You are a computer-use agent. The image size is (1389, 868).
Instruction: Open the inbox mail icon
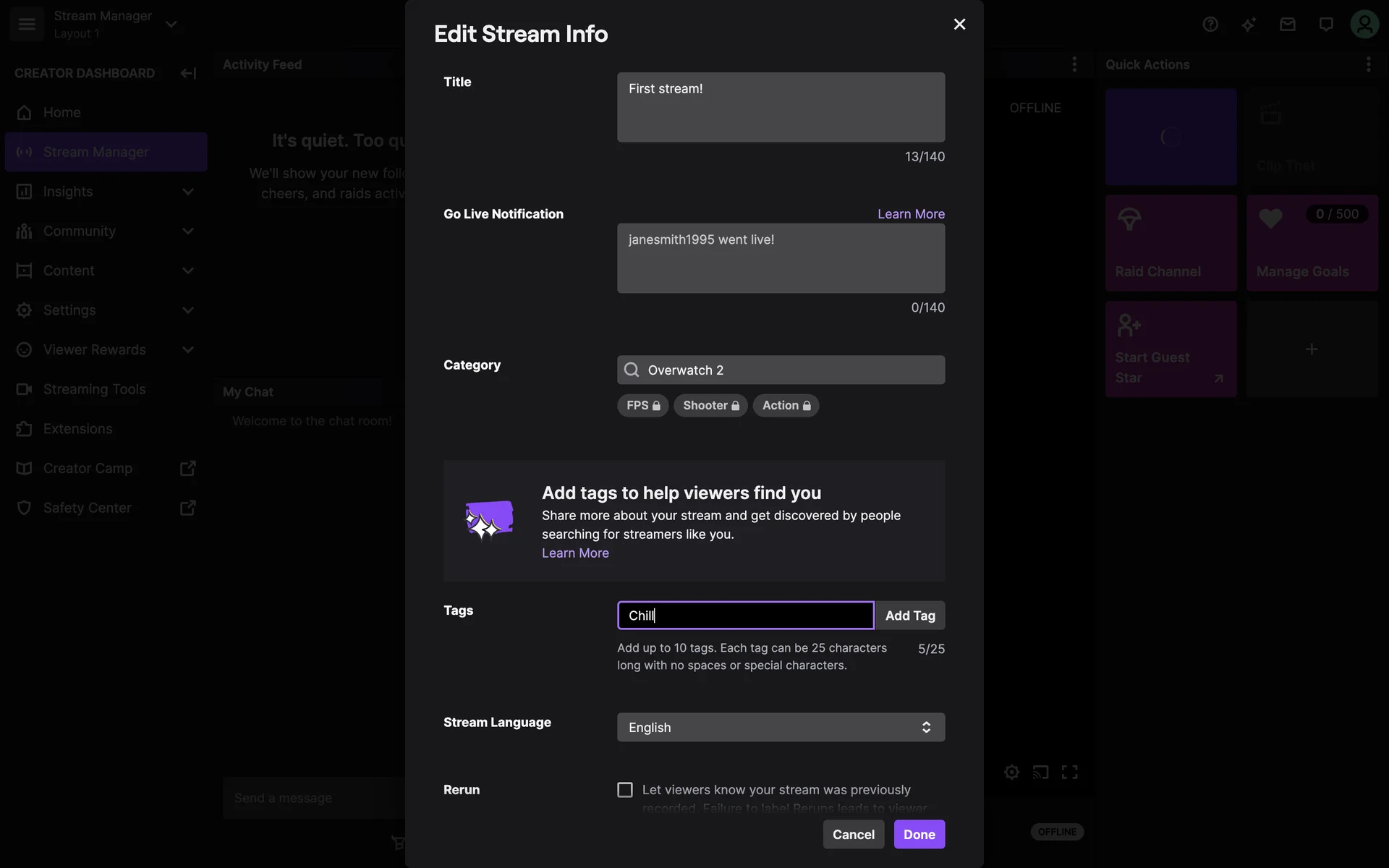[x=1287, y=25]
